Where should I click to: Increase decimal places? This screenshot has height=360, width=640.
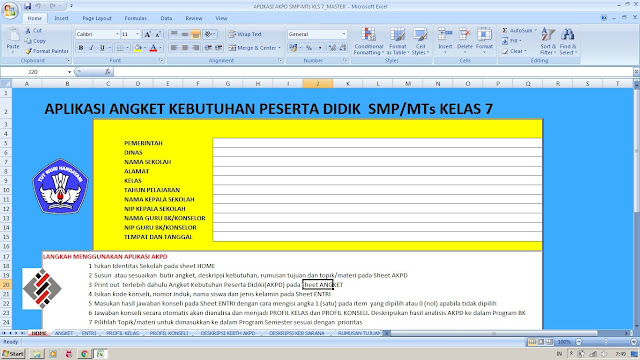click(x=332, y=48)
